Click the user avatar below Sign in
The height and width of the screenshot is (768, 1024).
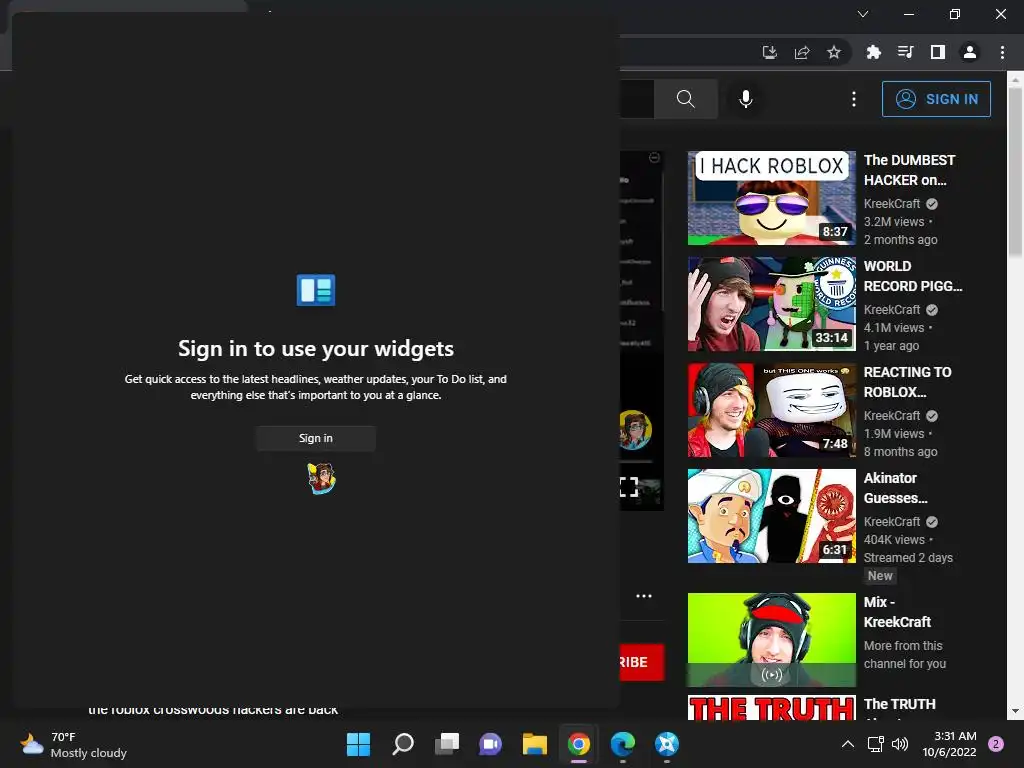tap(321, 478)
